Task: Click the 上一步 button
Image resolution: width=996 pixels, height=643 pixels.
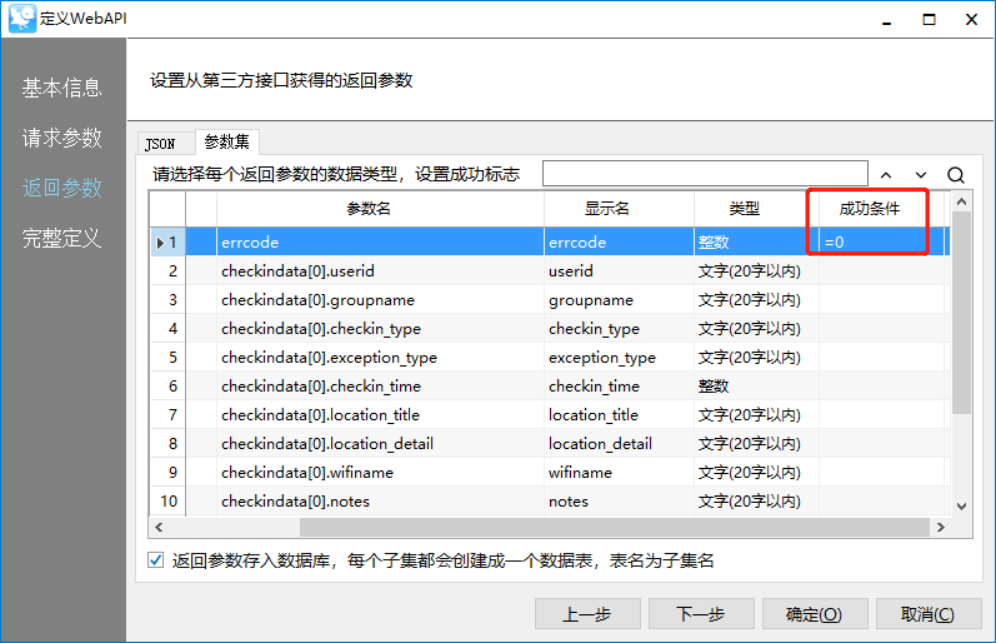Action: point(586,614)
